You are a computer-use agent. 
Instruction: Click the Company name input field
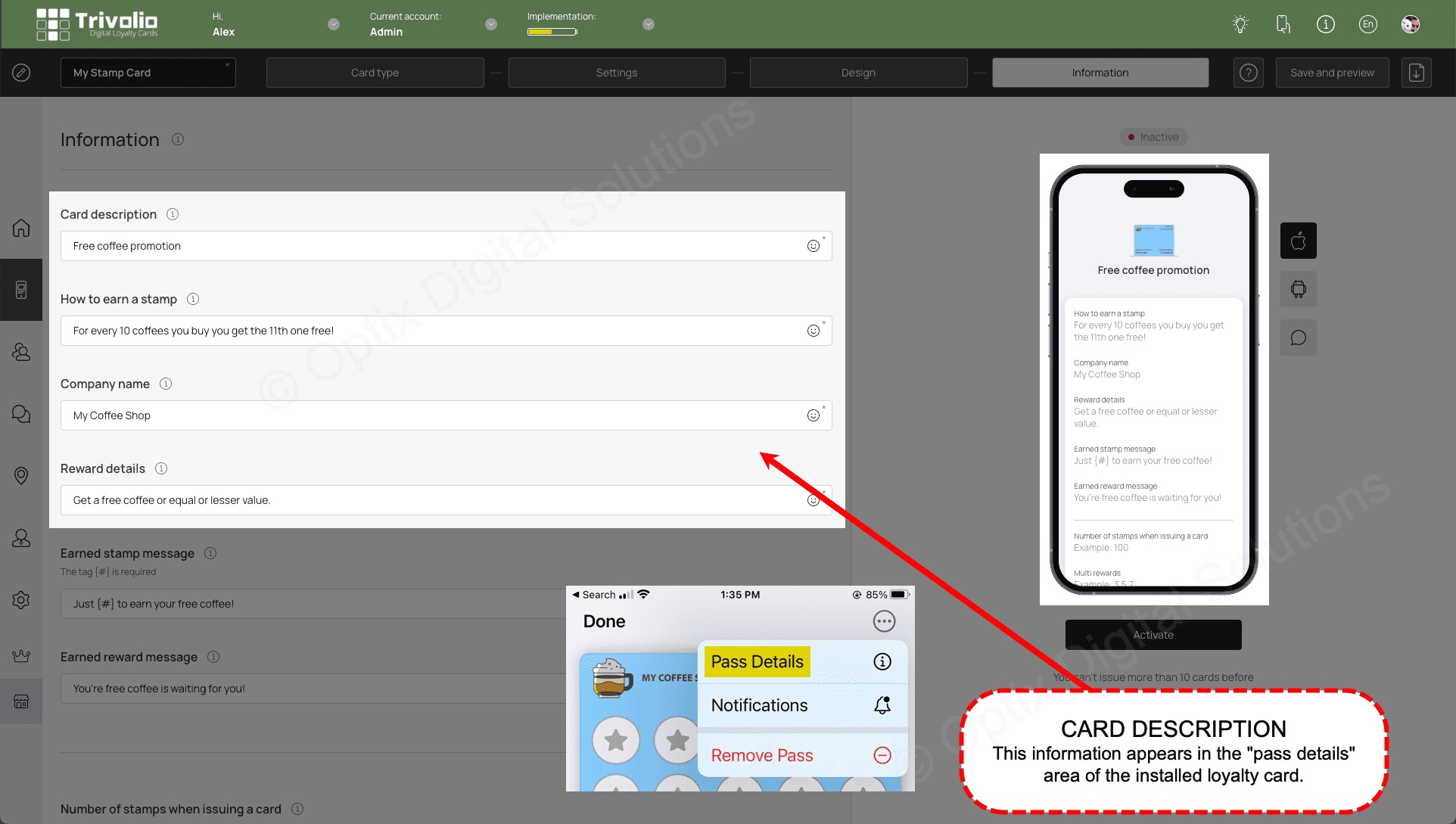(446, 415)
